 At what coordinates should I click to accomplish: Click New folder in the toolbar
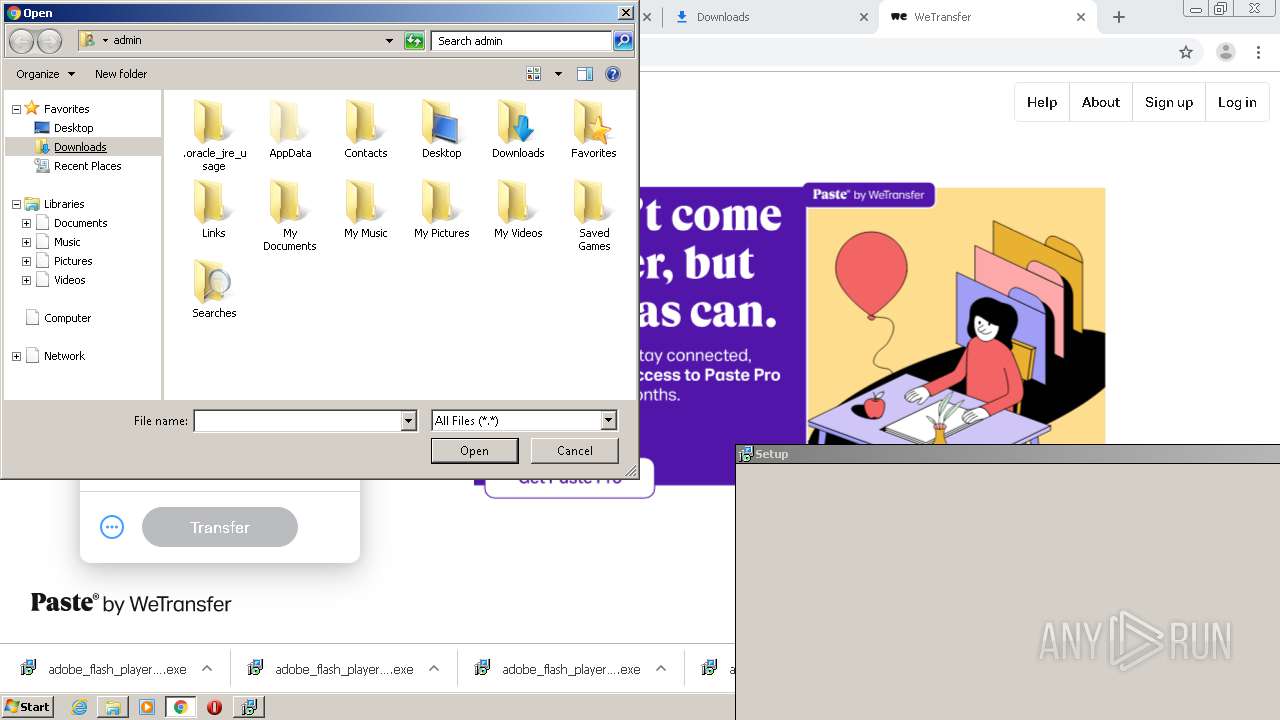pyautogui.click(x=121, y=74)
